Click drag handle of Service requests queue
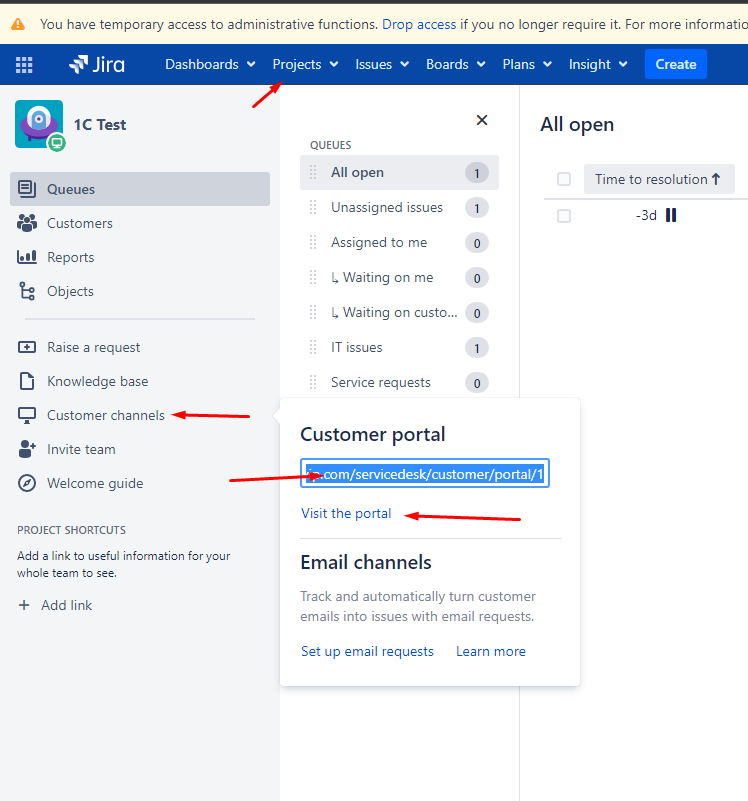The width and height of the screenshot is (748, 801). (313, 383)
